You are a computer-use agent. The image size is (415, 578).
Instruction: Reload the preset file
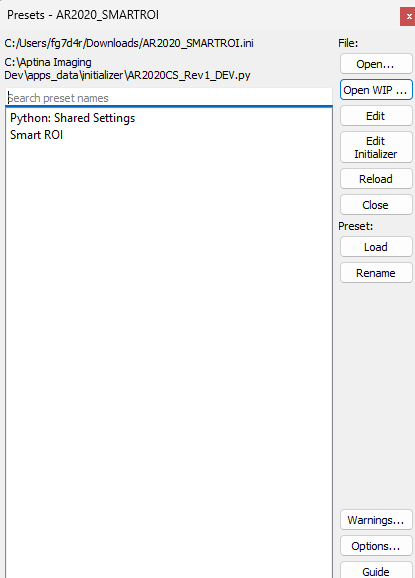(x=376, y=179)
